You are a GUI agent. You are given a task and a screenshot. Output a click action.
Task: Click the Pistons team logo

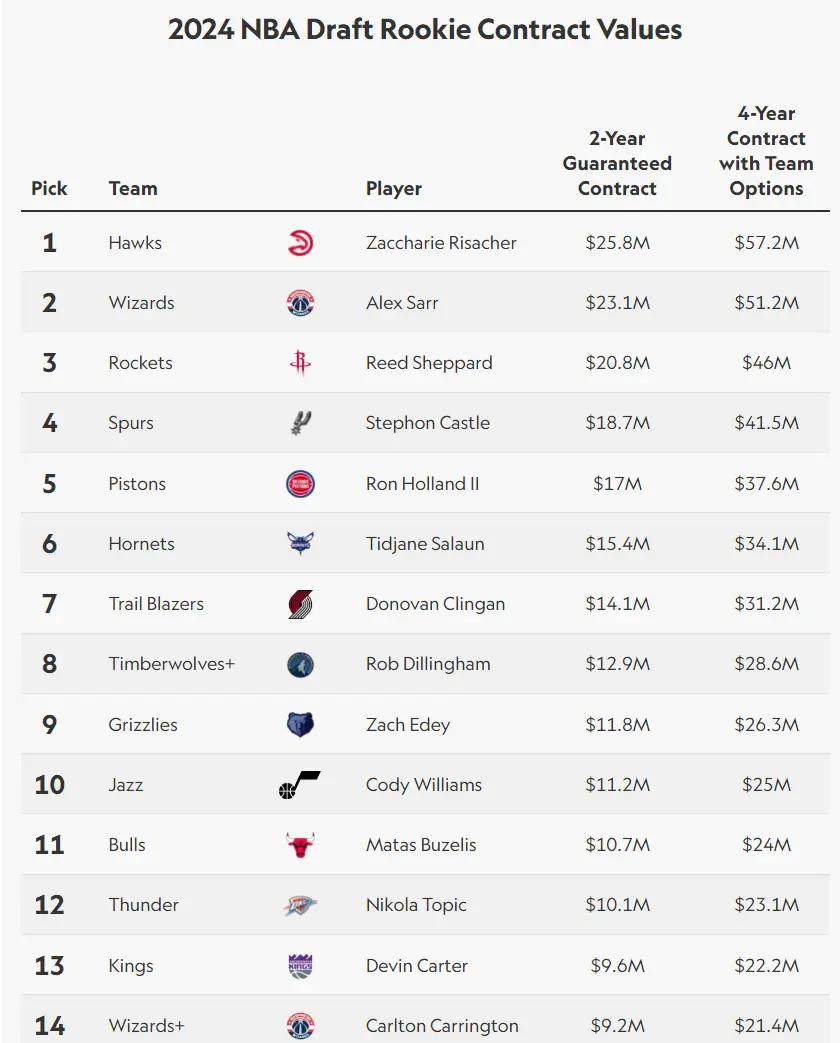click(x=300, y=484)
